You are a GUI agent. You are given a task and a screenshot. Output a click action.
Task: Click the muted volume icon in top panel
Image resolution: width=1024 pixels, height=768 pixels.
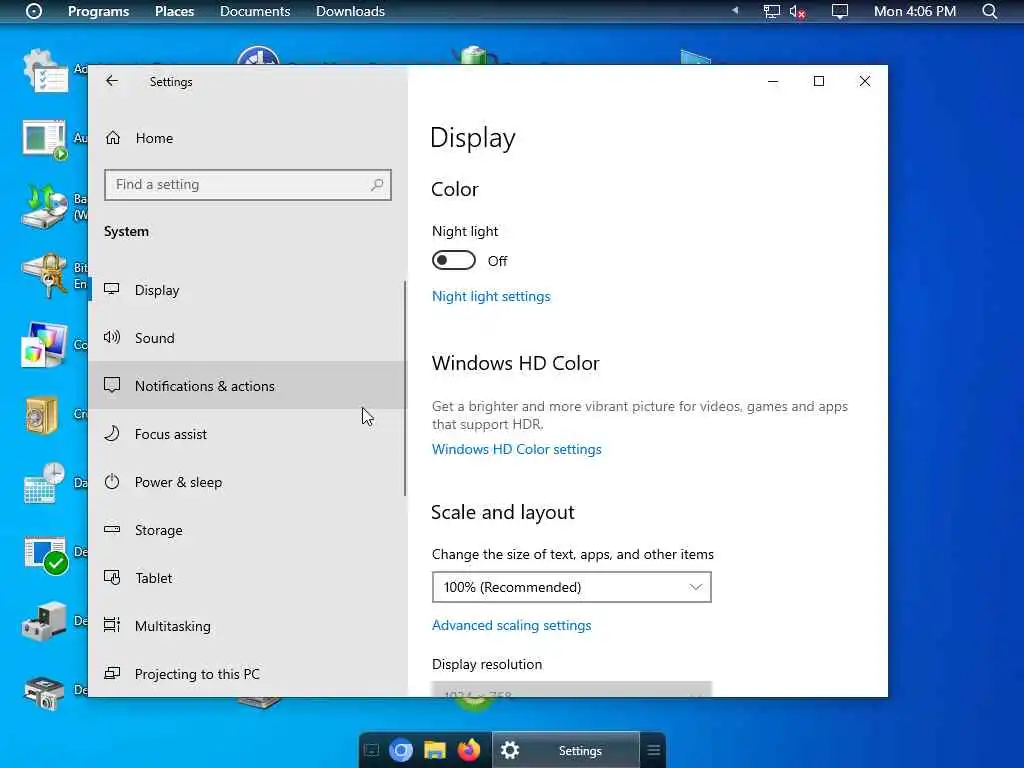pyautogui.click(x=797, y=12)
